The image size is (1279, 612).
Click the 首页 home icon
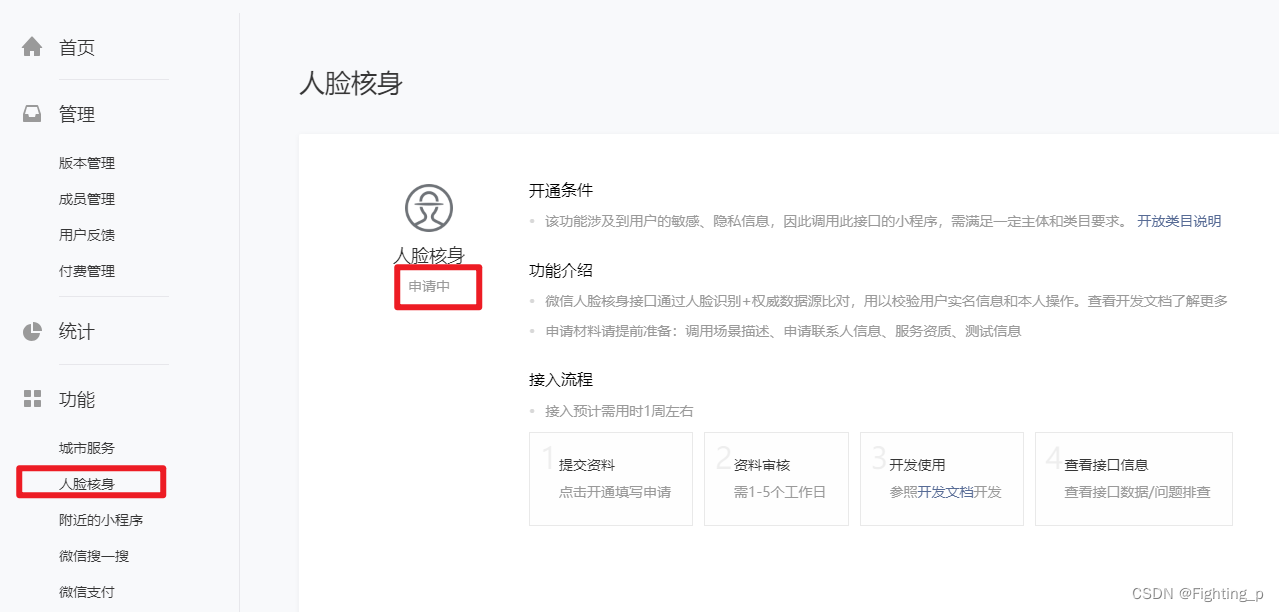(31, 45)
